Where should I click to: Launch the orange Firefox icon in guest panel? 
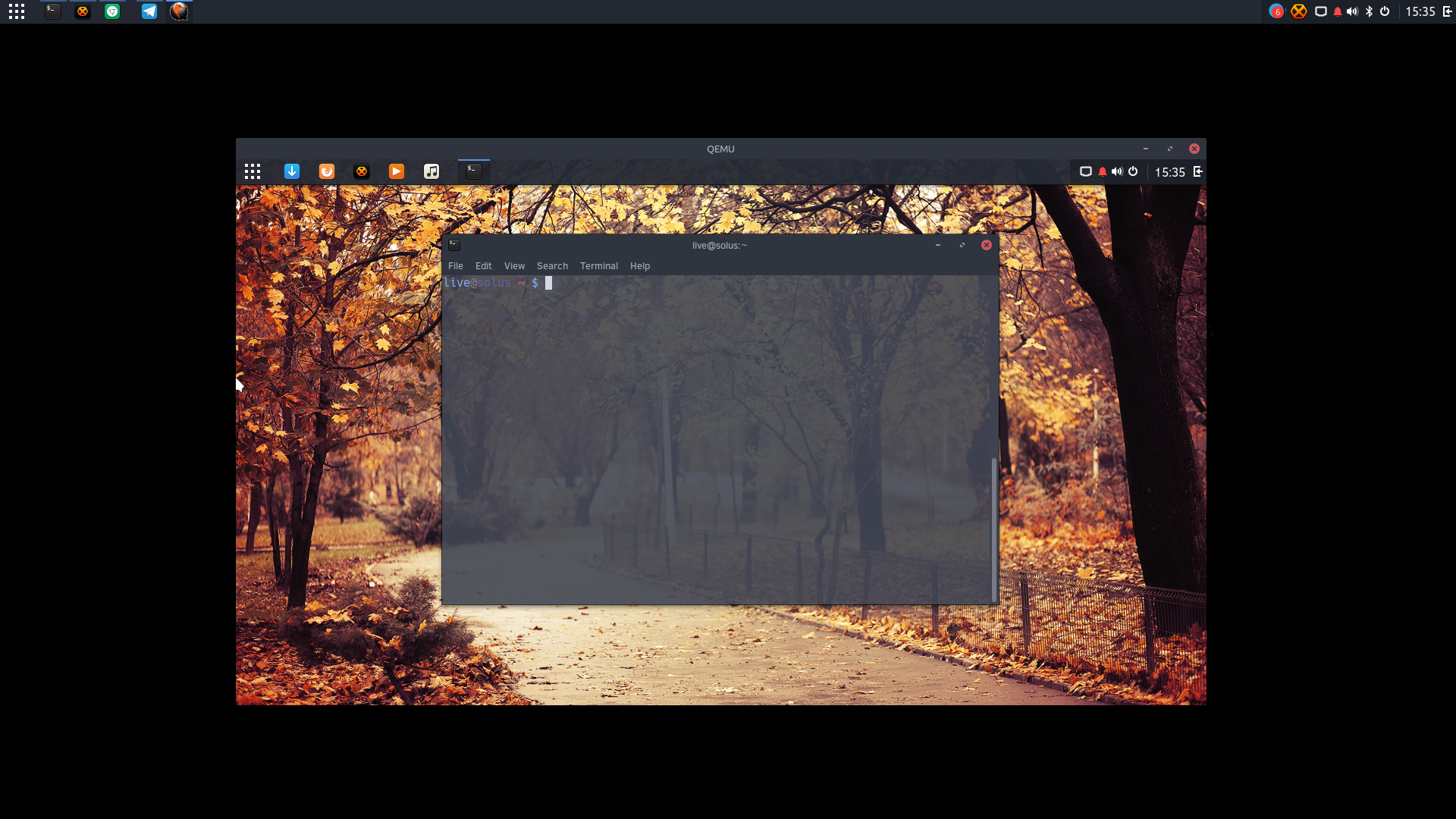point(327,171)
